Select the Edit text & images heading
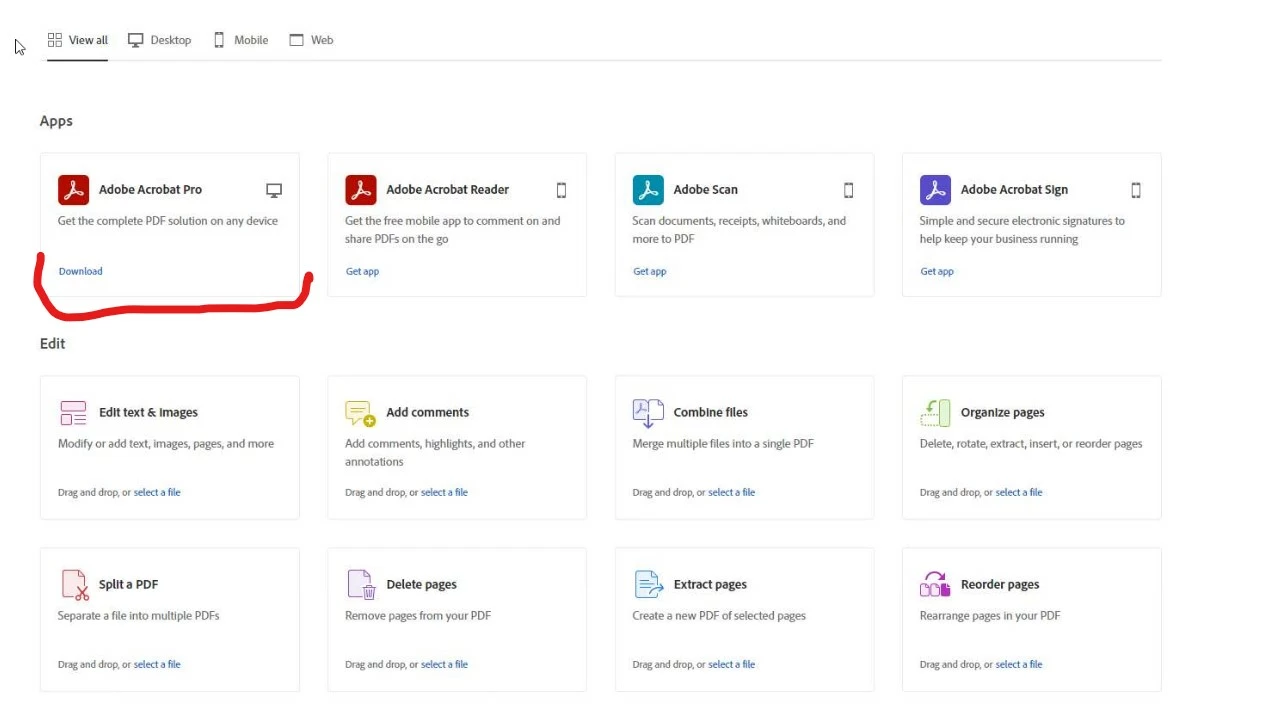 [x=148, y=412]
